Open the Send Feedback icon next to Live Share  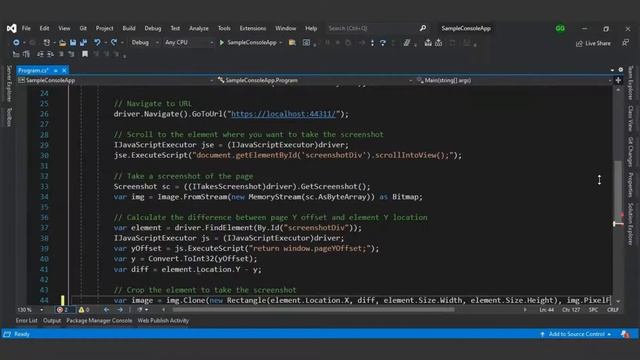(625, 42)
